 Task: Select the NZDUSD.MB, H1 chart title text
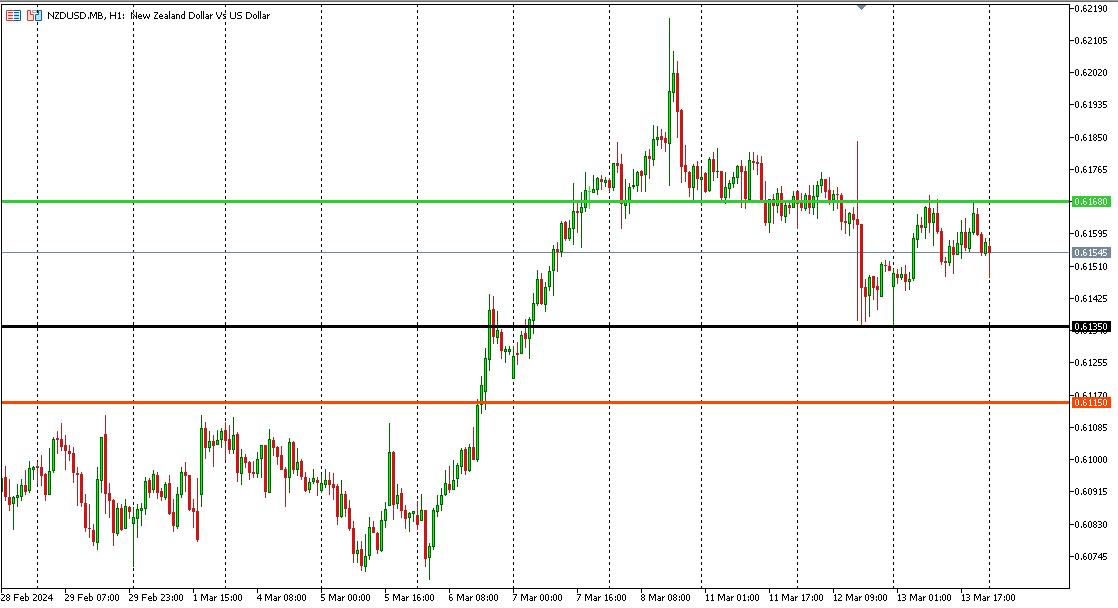point(159,15)
